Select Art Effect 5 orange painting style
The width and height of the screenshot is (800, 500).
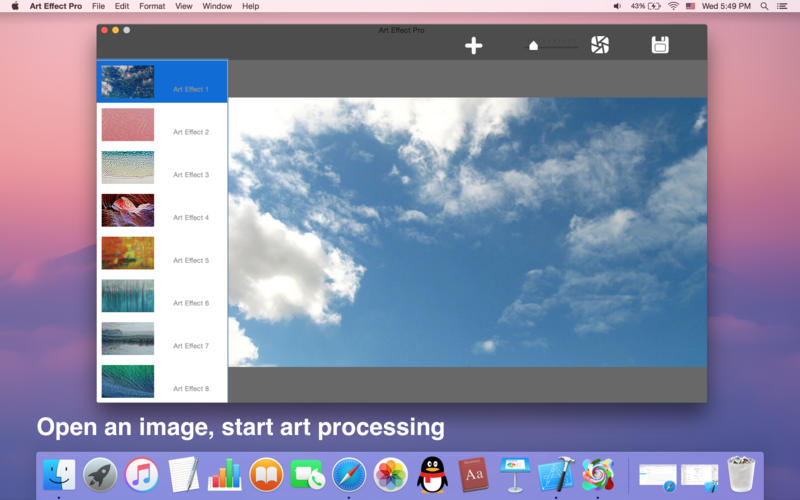tap(128, 253)
